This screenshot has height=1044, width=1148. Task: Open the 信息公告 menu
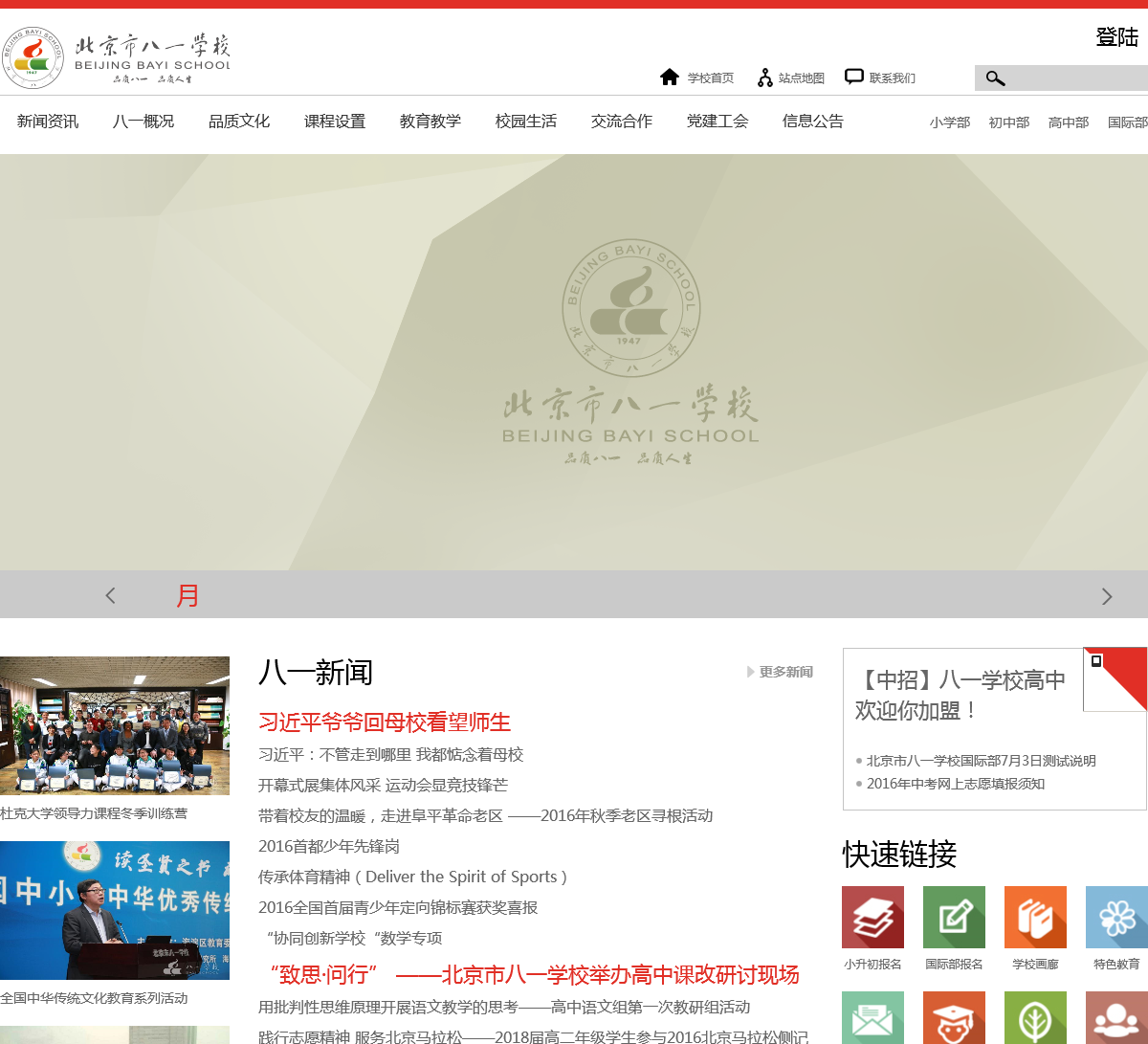click(813, 122)
